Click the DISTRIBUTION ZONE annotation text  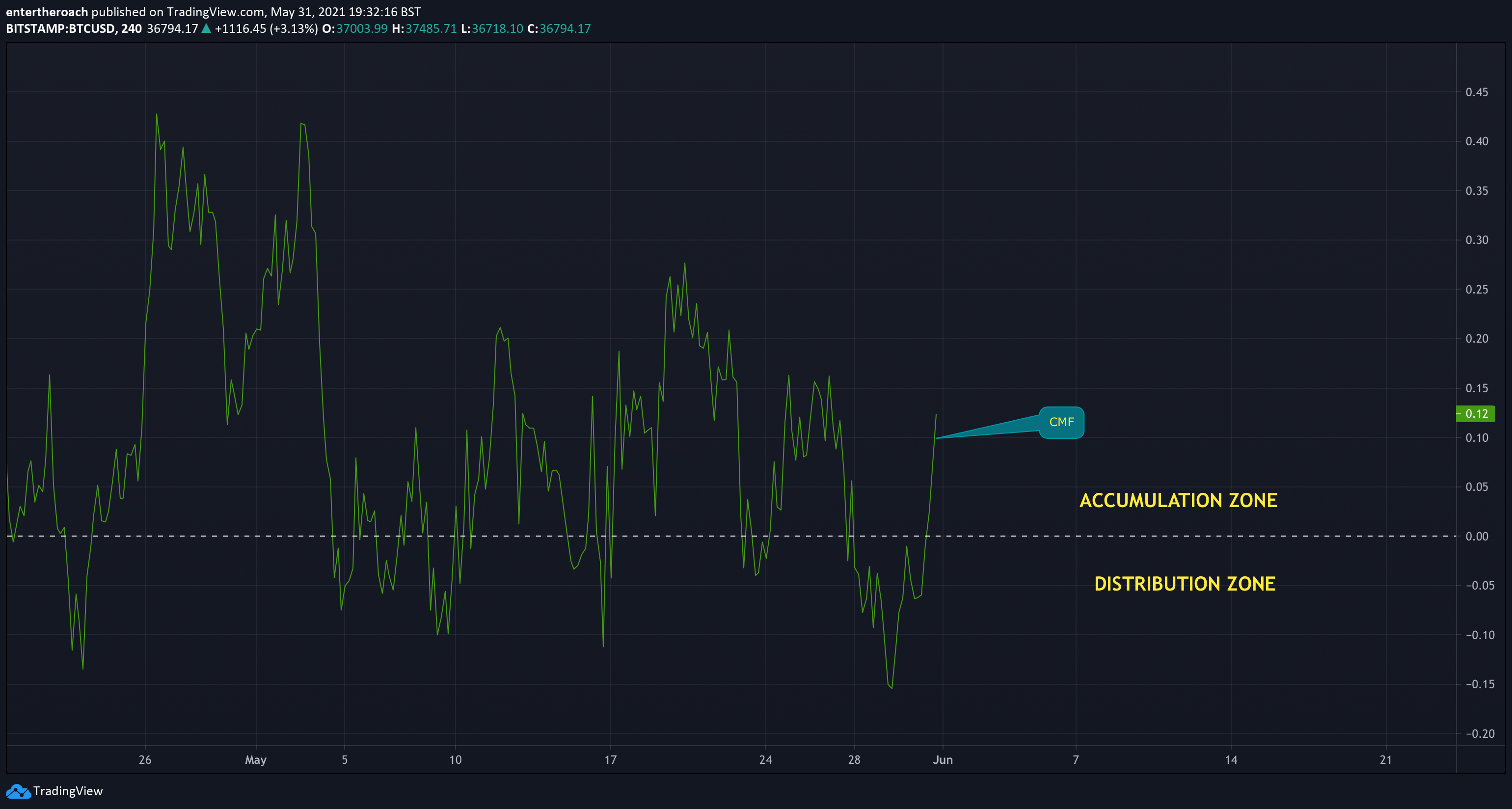click(x=1185, y=584)
